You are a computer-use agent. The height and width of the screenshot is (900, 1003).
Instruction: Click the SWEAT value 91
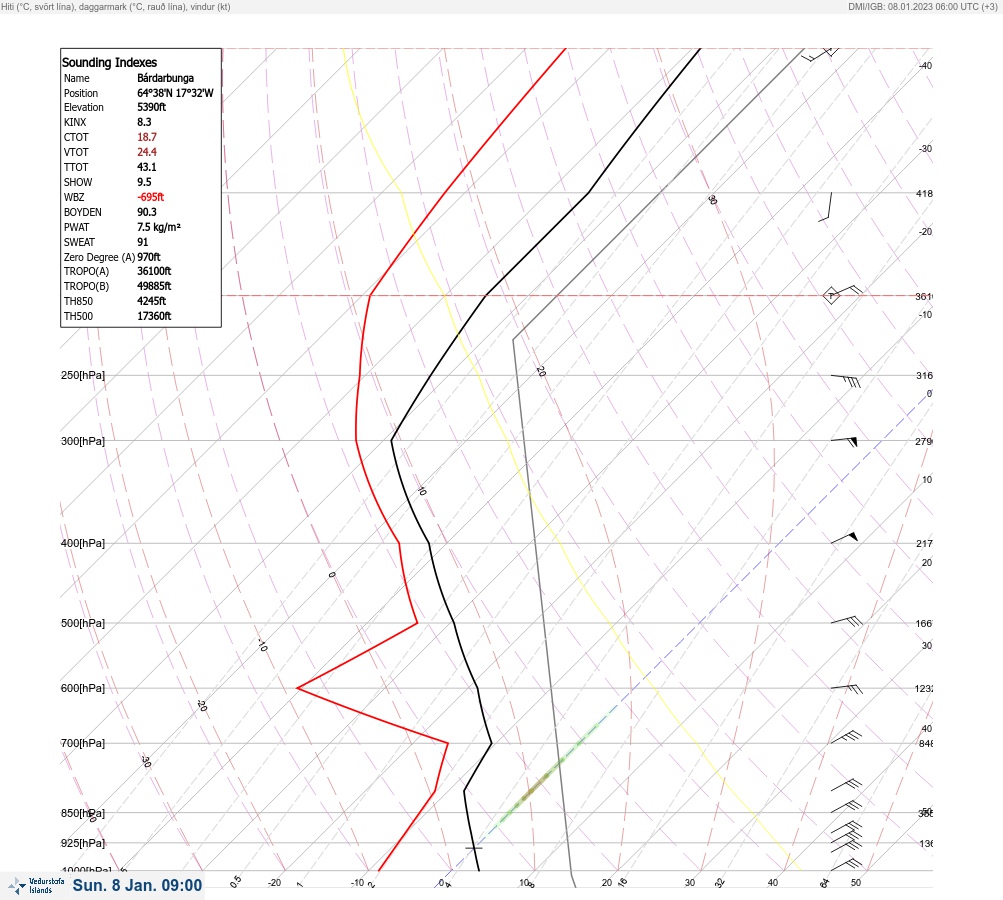pyautogui.click(x=143, y=242)
